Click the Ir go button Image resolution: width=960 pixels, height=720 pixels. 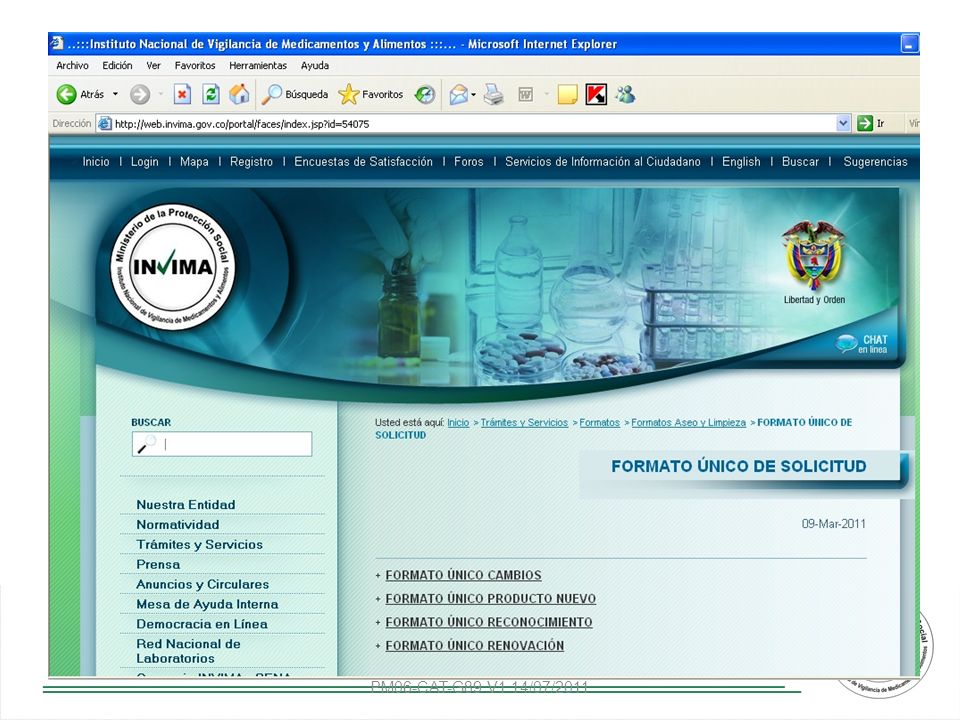pos(871,123)
